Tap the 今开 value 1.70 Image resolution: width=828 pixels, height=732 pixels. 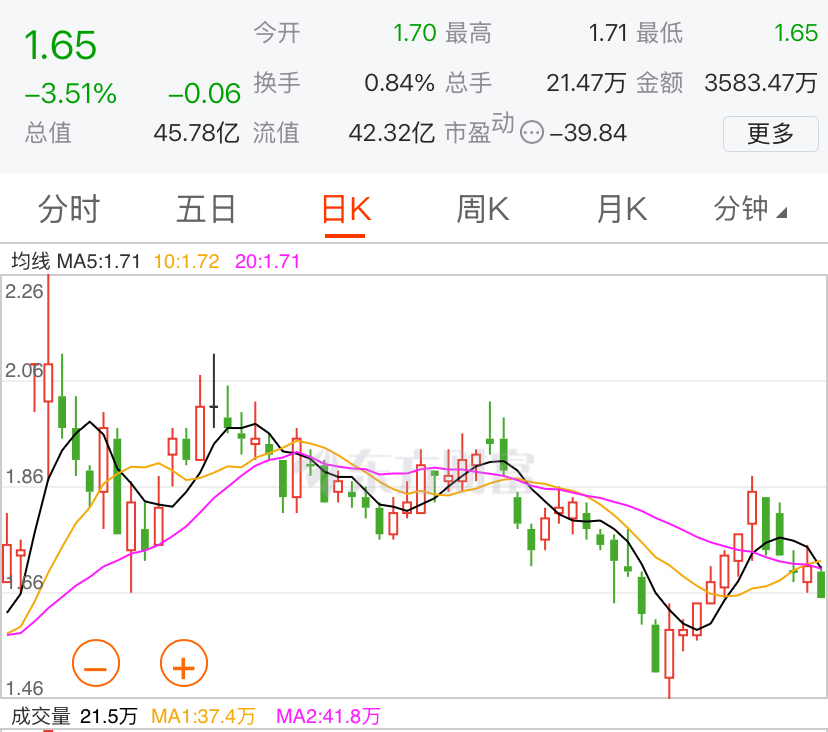coord(415,33)
